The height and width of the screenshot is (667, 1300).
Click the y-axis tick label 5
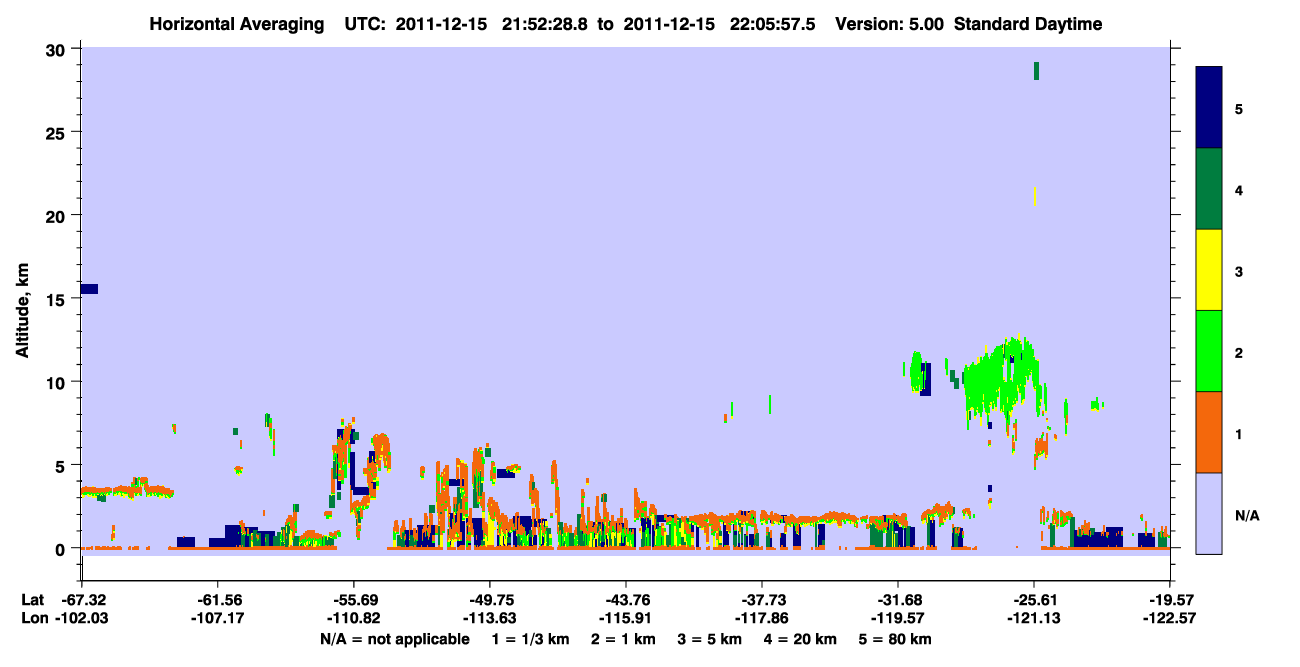[62, 465]
